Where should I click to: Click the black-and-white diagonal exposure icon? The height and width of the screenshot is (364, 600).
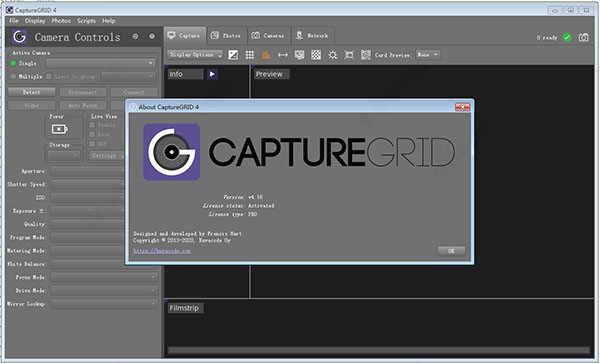(233, 55)
